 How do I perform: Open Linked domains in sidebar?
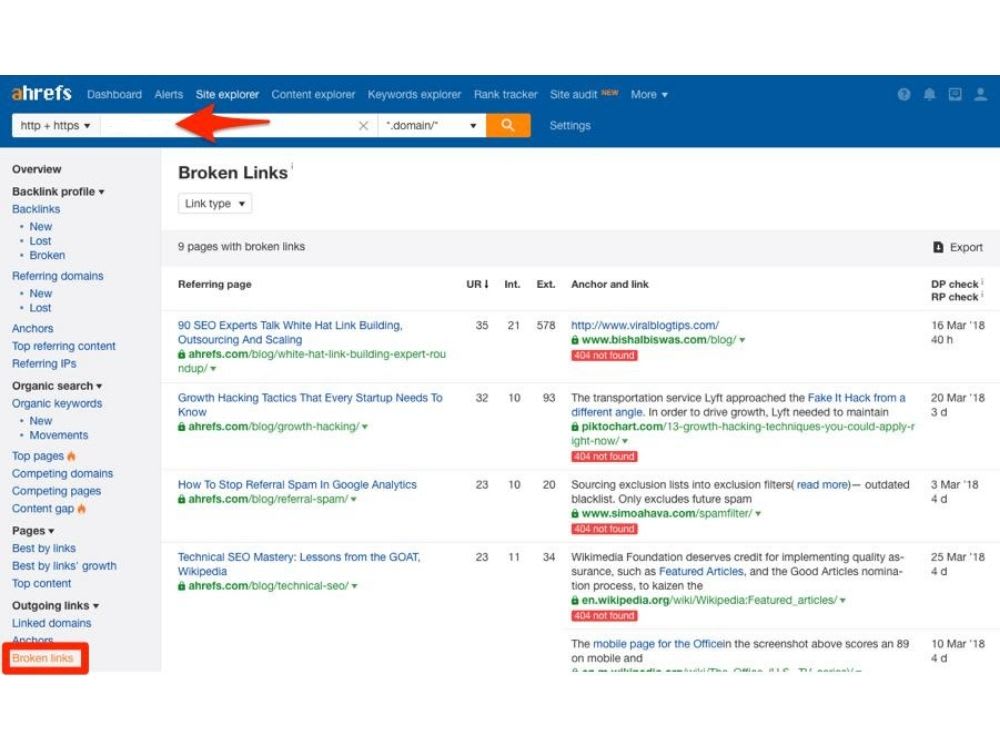pyautogui.click(x=52, y=623)
